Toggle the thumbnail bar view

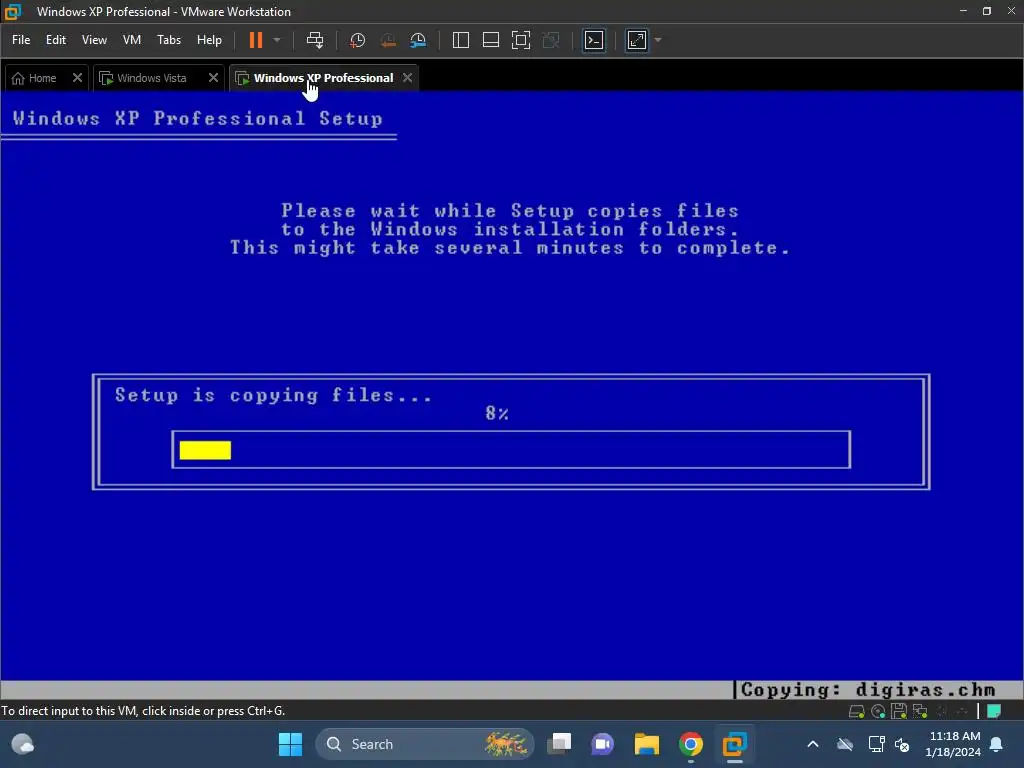490,40
